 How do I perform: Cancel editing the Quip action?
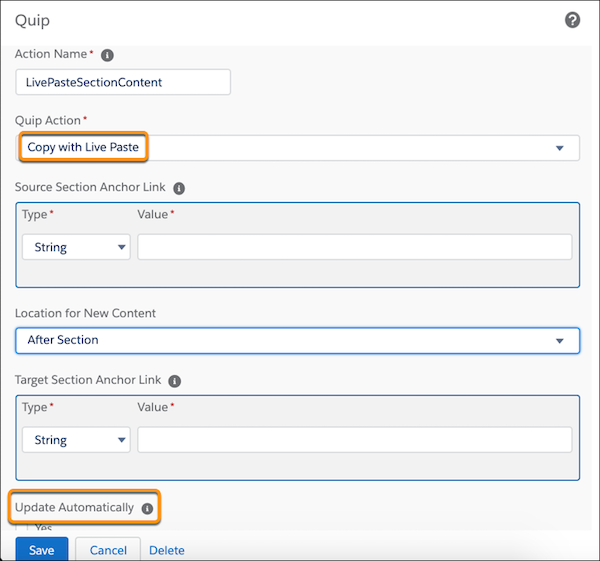[108, 550]
